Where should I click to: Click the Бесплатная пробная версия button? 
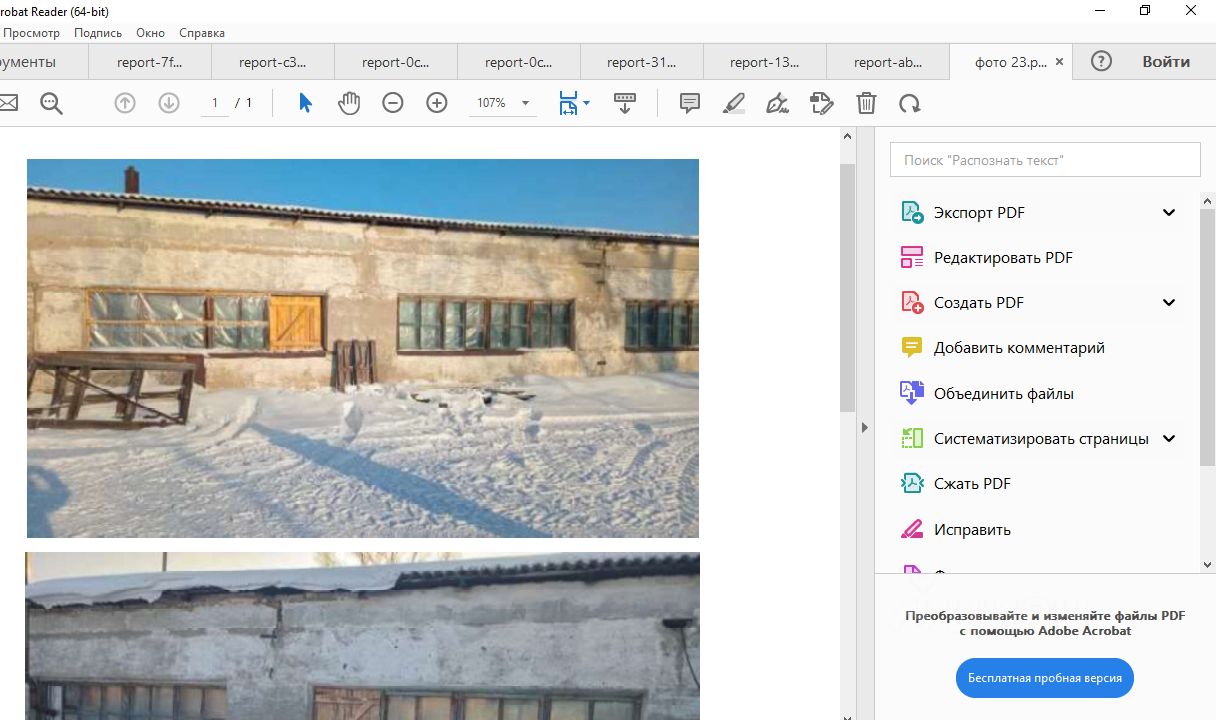[x=1044, y=678]
